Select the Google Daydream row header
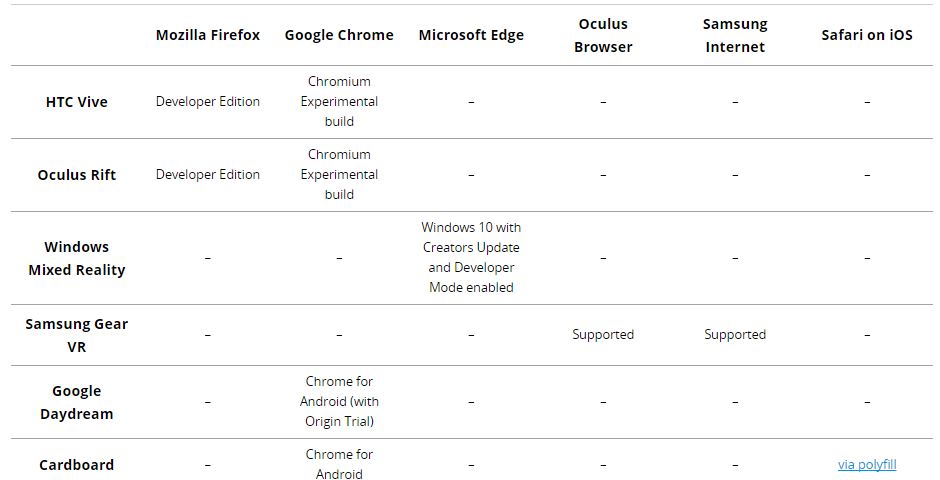Image resolution: width=940 pixels, height=480 pixels. click(77, 402)
